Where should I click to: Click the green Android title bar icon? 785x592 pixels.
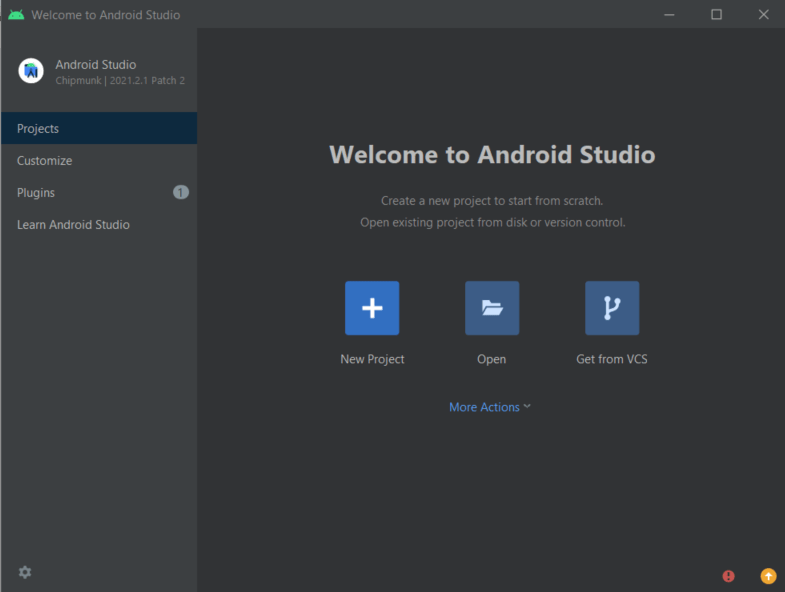[x=16, y=15]
